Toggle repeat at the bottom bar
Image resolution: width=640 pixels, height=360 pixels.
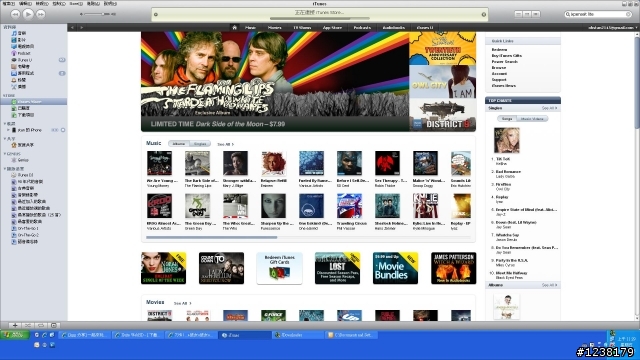point(41,325)
